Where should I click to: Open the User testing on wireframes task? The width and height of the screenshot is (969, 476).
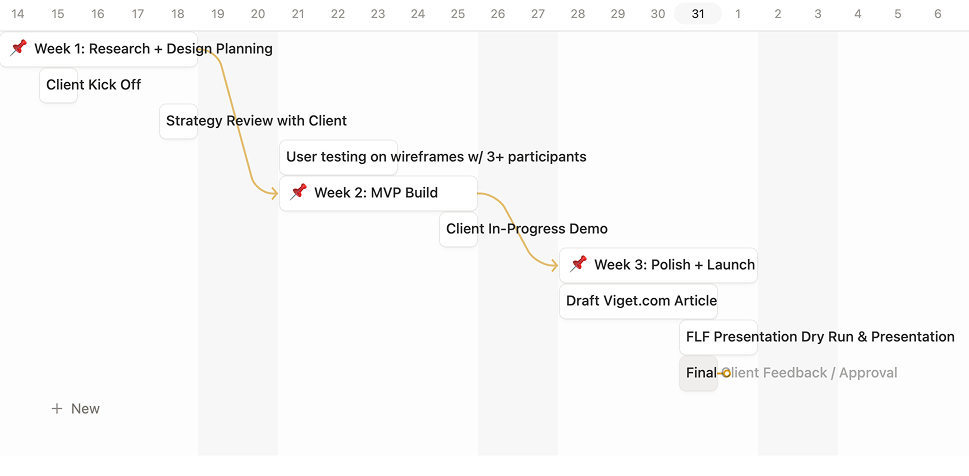click(436, 157)
